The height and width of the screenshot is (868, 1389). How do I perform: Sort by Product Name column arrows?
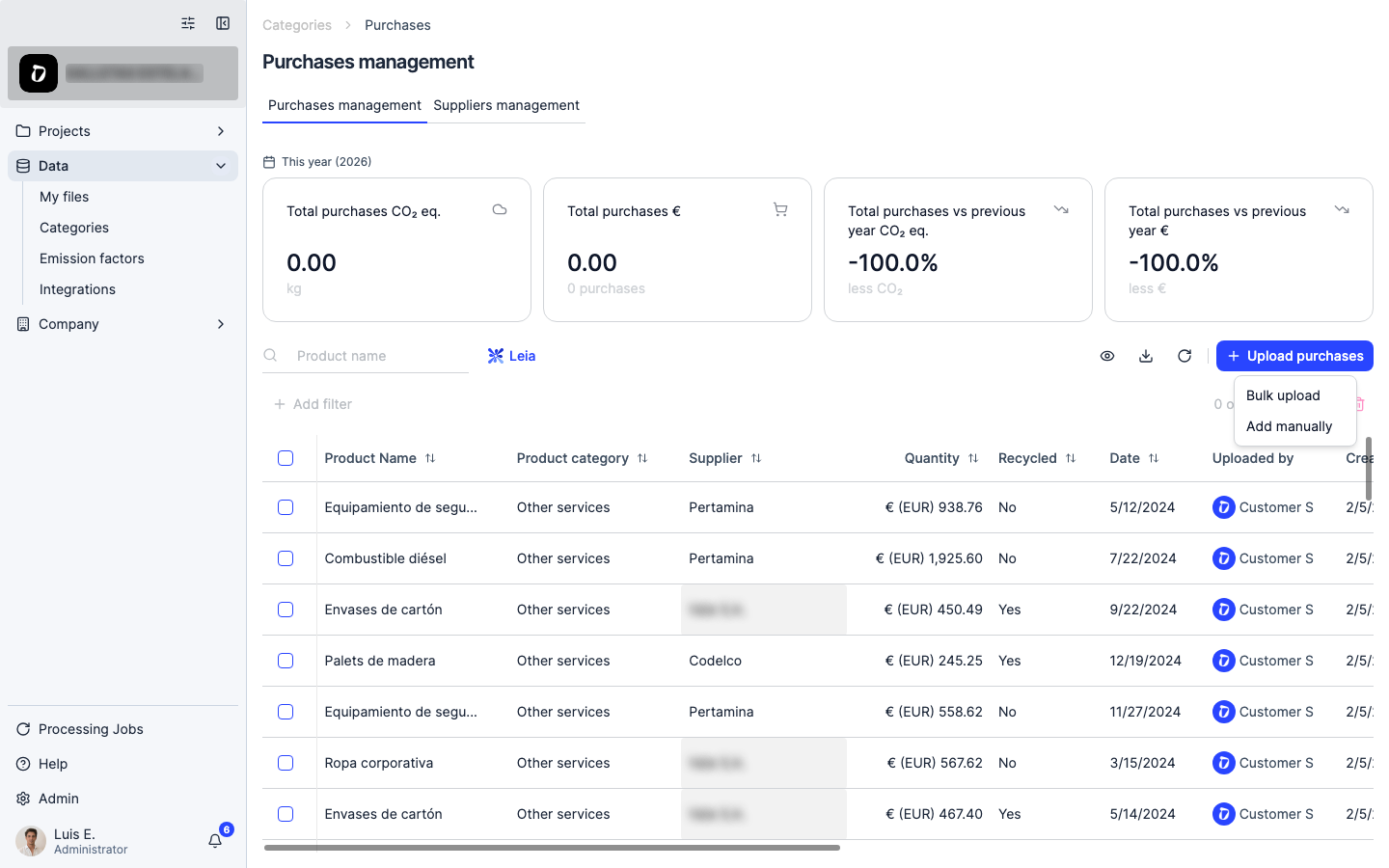(430, 458)
